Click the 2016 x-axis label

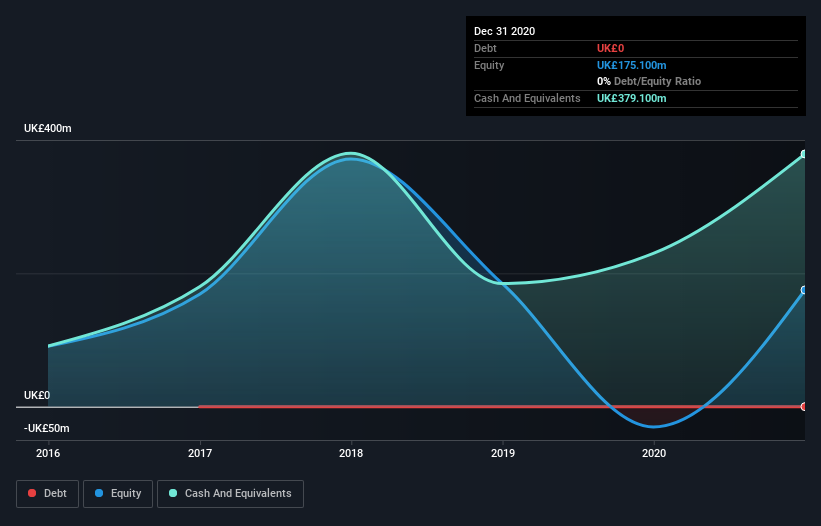click(x=48, y=453)
